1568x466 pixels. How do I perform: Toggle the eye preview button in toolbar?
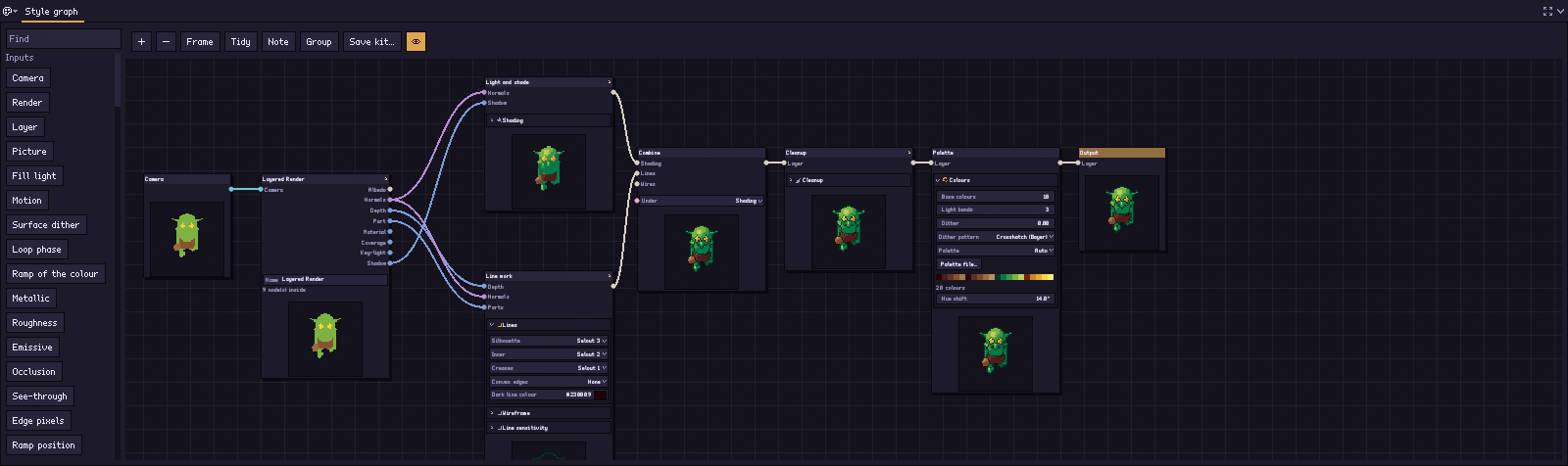[x=416, y=41]
